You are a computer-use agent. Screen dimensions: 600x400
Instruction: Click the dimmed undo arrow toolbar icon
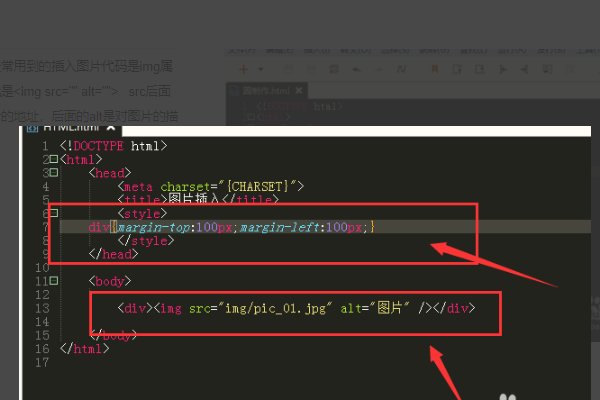click(x=356, y=69)
